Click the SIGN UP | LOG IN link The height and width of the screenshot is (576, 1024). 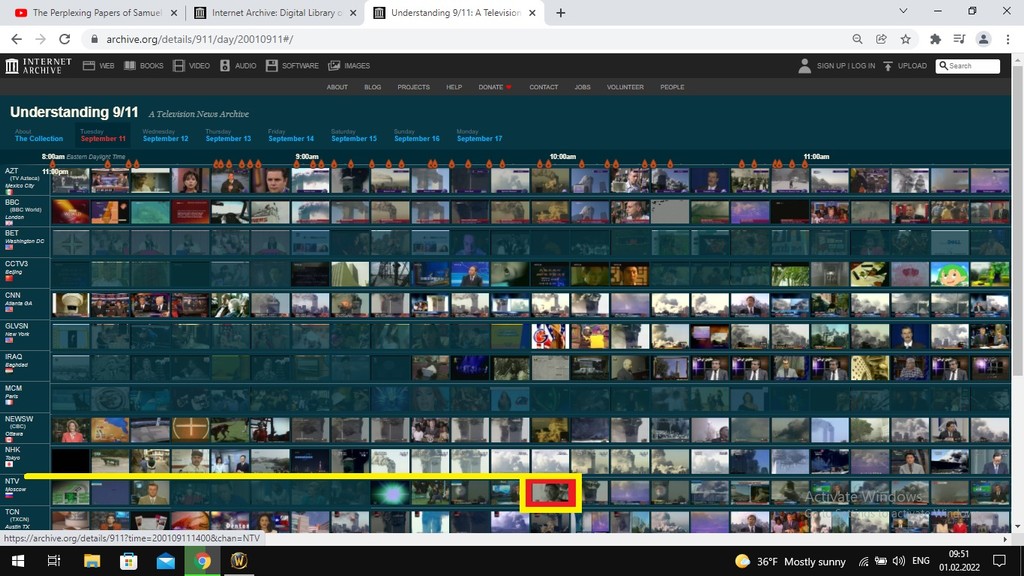[845, 65]
